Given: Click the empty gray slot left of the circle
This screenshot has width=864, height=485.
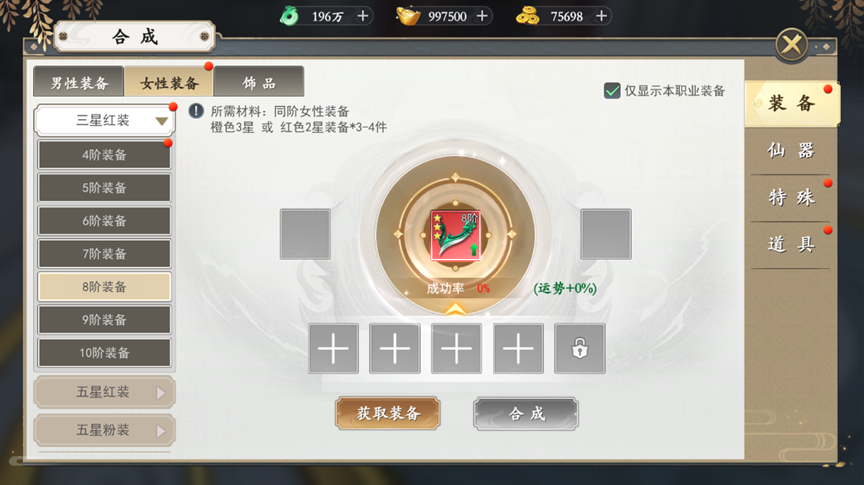Looking at the screenshot, I should (305, 234).
